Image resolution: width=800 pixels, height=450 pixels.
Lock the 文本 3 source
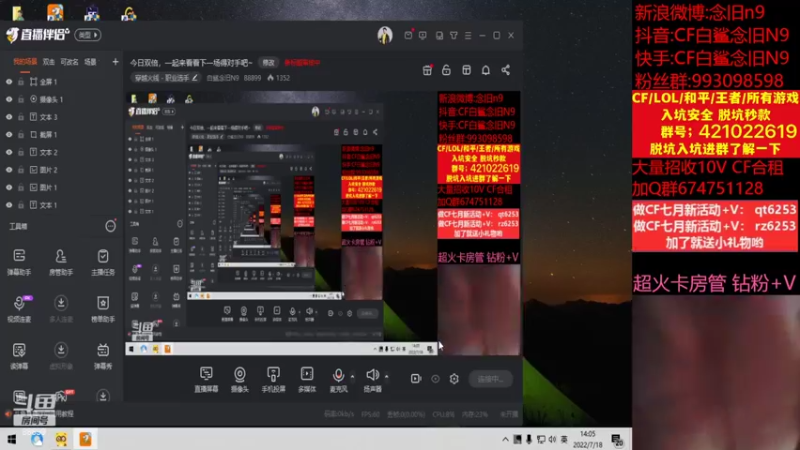pyautogui.click(x=21, y=117)
